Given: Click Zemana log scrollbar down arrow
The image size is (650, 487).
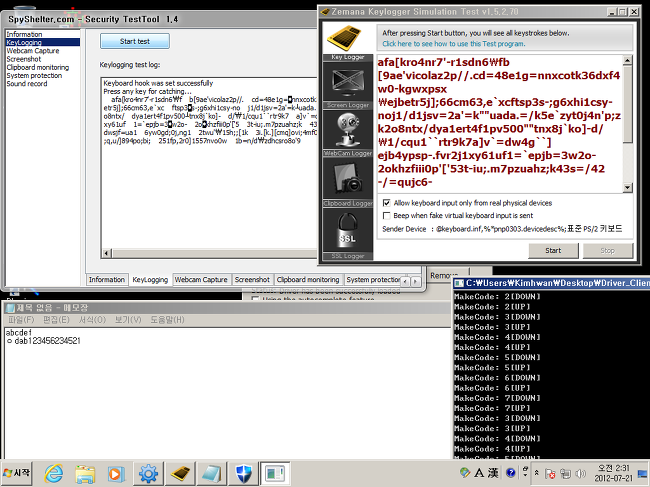Looking at the screenshot, I should pos(628,187).
